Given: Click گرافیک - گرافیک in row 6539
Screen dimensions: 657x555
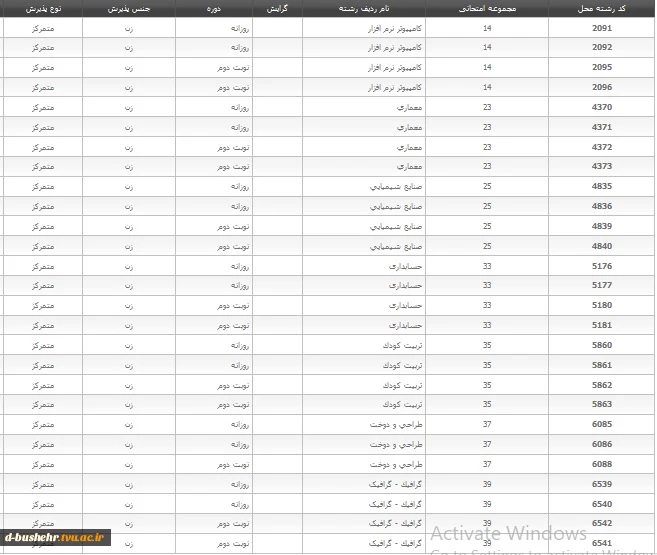Looking at the screenshot, I should (395, 485).
